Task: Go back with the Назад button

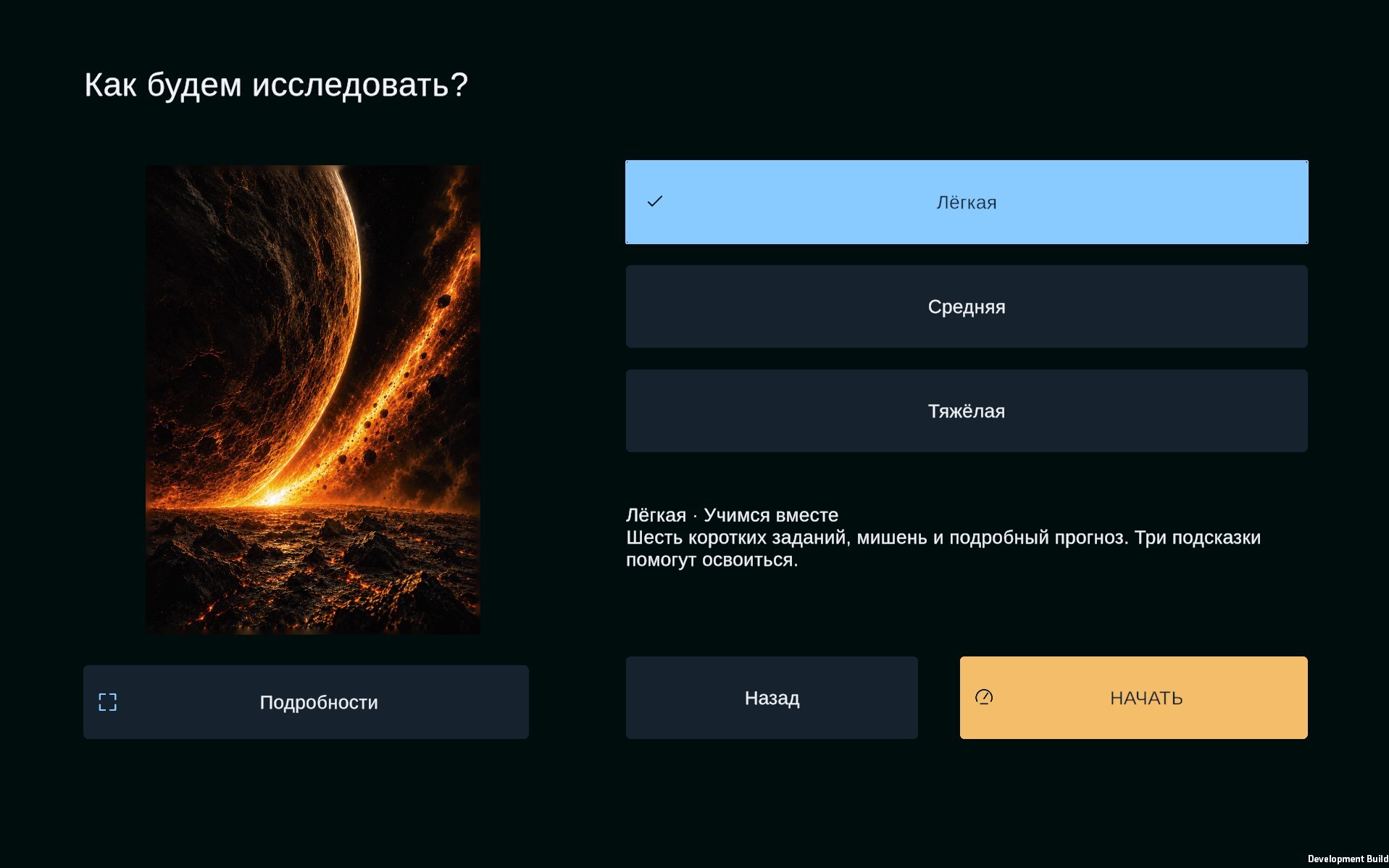Action: (x=772, y=698)
